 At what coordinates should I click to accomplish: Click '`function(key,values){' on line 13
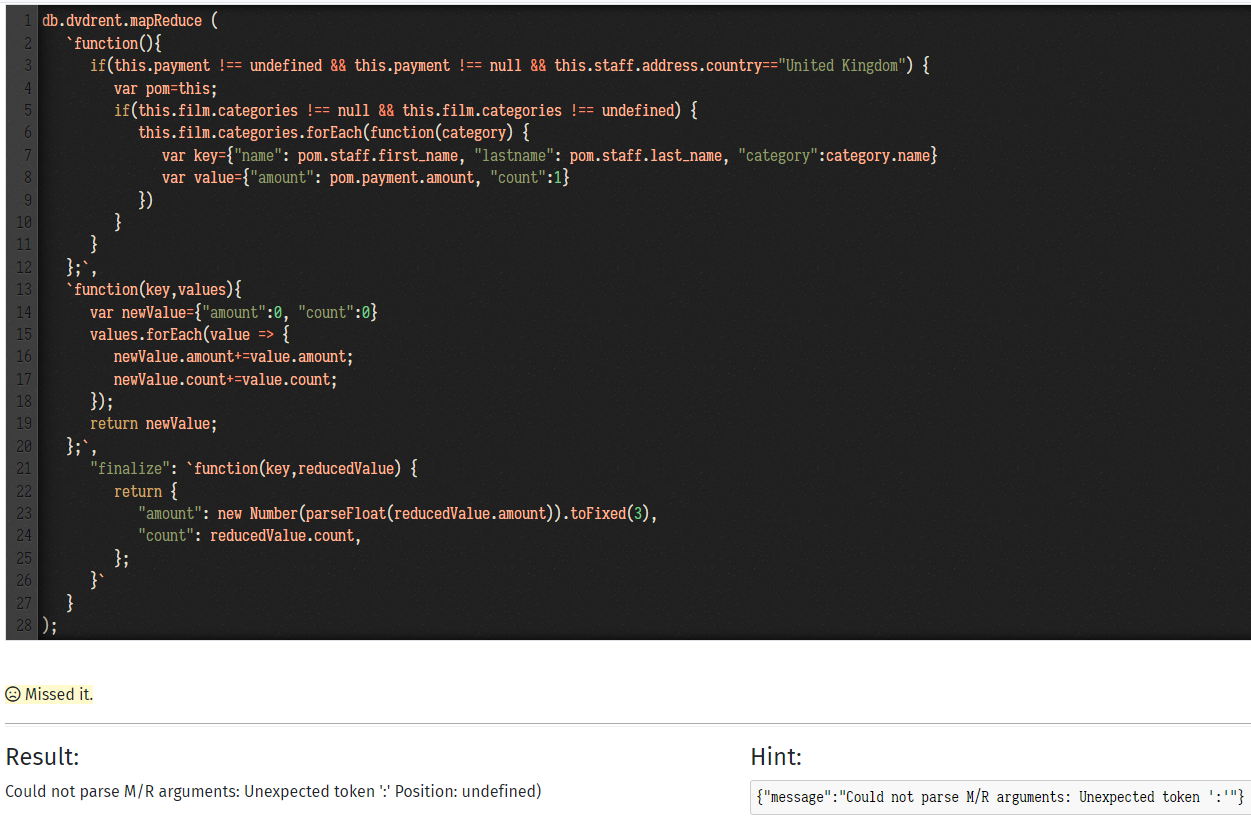(154, 289)
